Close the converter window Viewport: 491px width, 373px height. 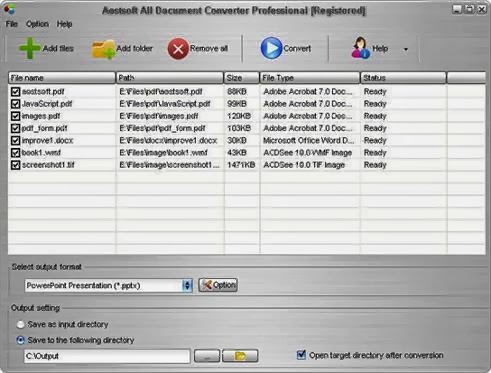coord(482,9)
